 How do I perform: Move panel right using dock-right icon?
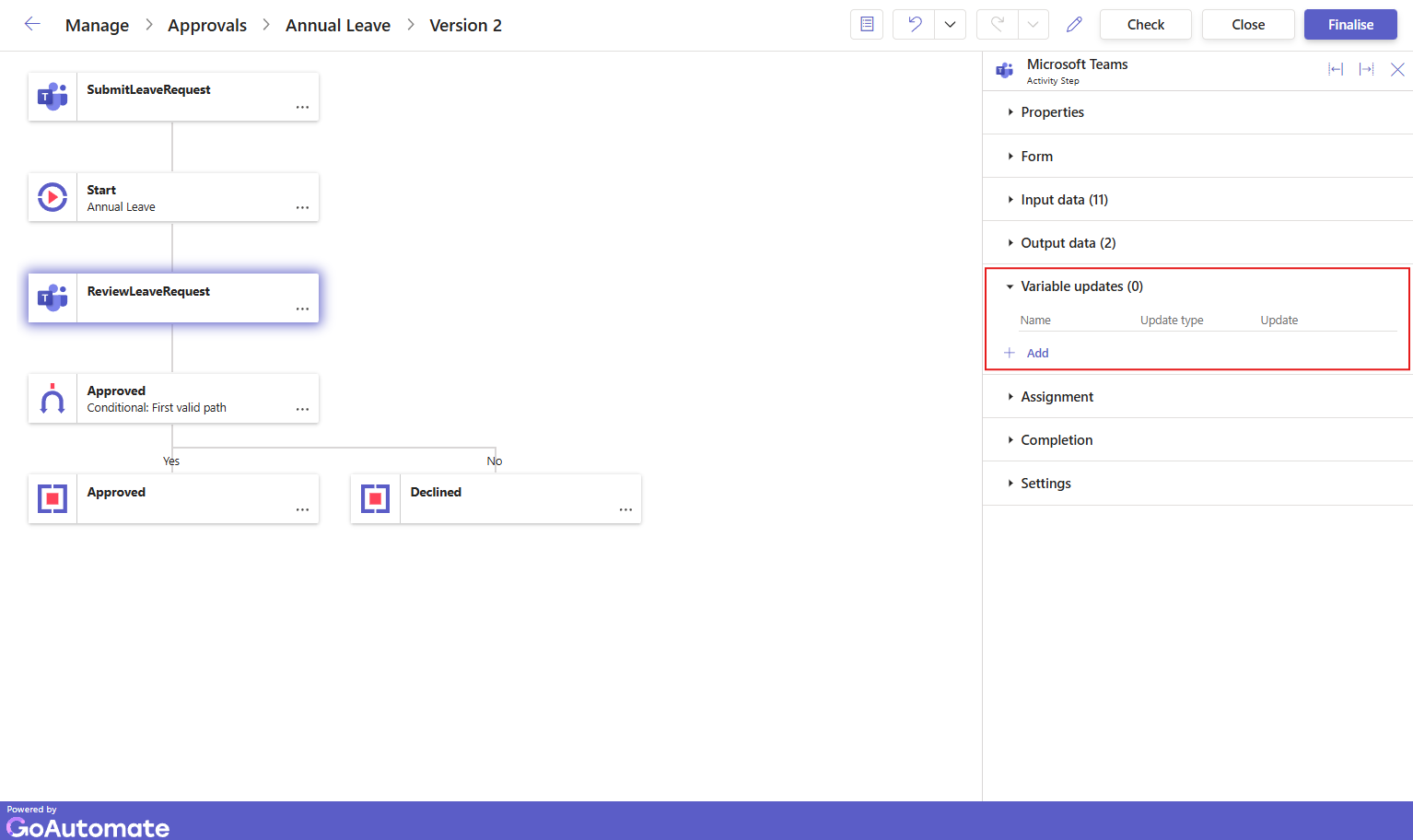click(x=1366, y=70)
